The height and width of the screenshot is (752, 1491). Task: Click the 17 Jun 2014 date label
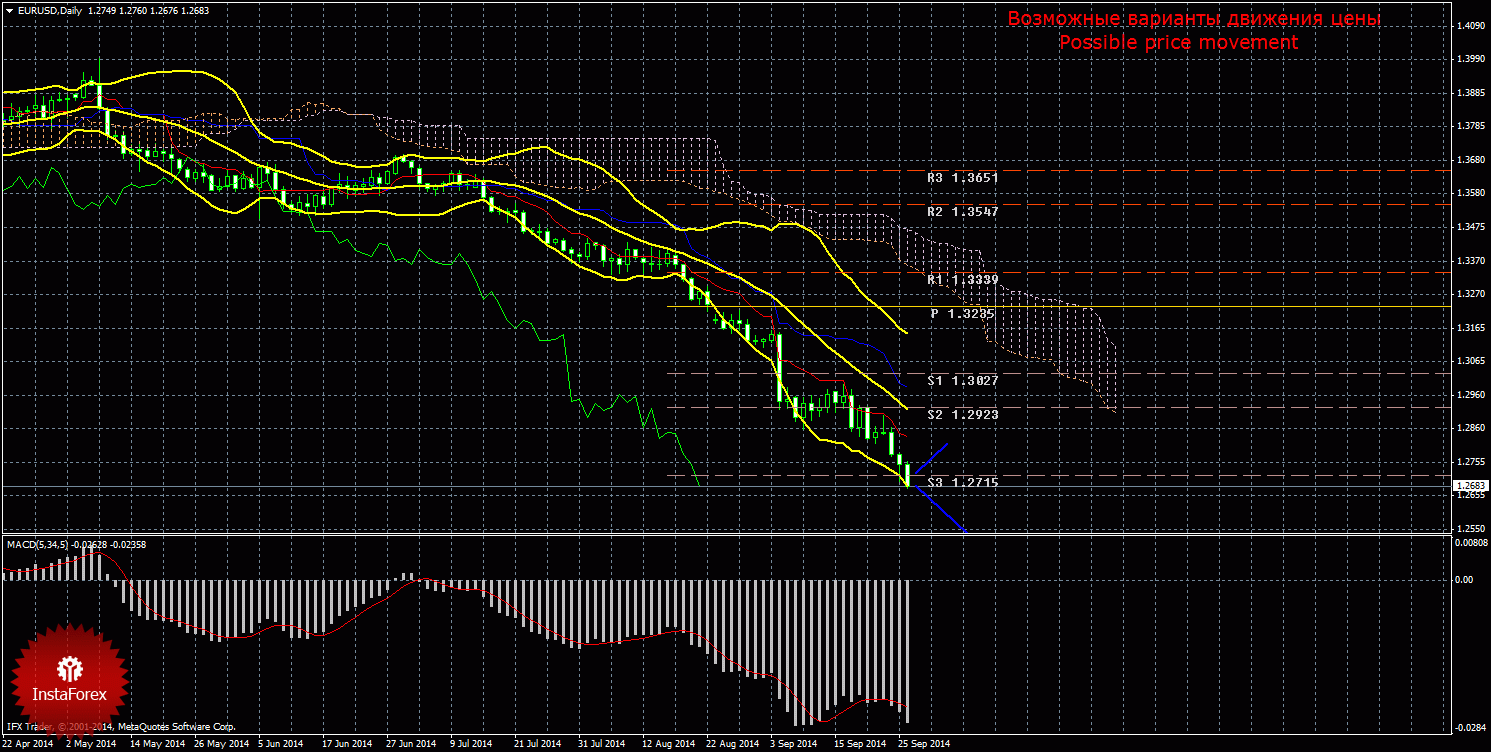347,744
